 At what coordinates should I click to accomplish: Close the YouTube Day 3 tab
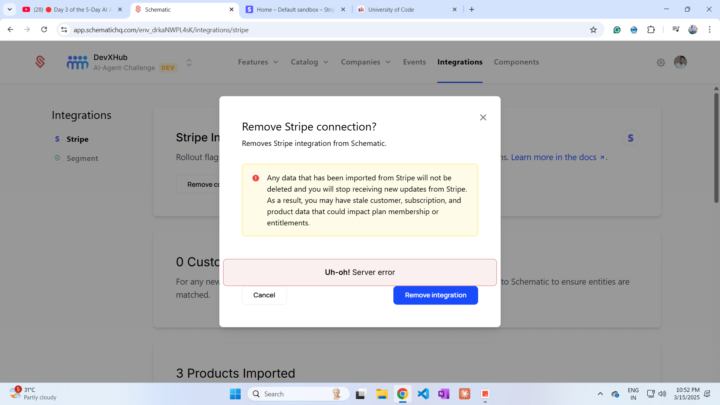tap(120, 10)
